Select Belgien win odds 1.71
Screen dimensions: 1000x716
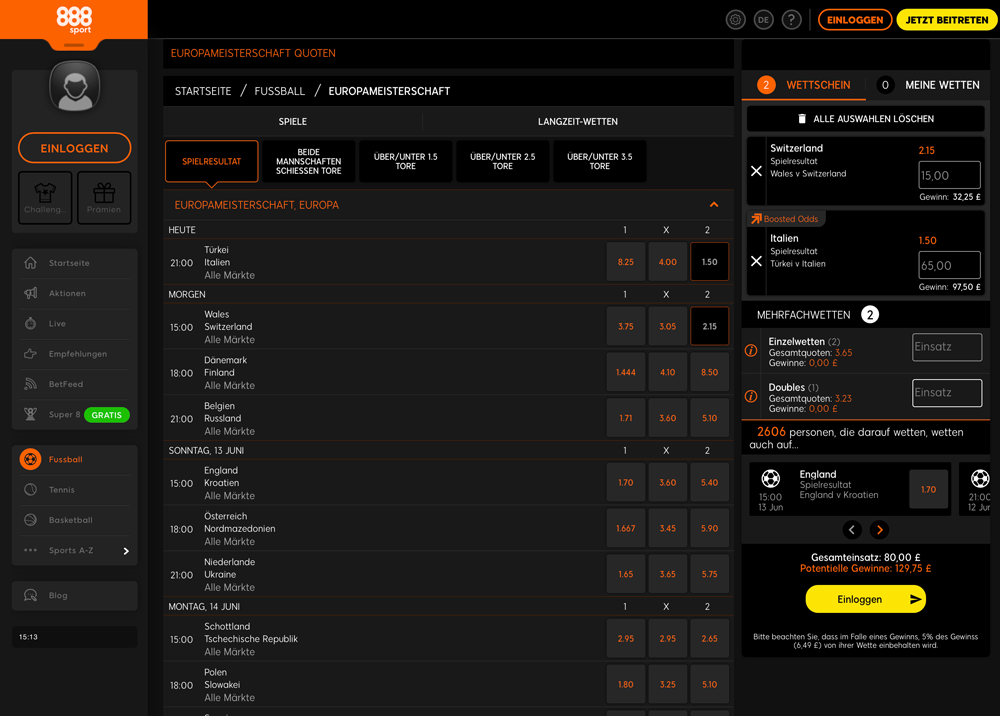[626, 418]
